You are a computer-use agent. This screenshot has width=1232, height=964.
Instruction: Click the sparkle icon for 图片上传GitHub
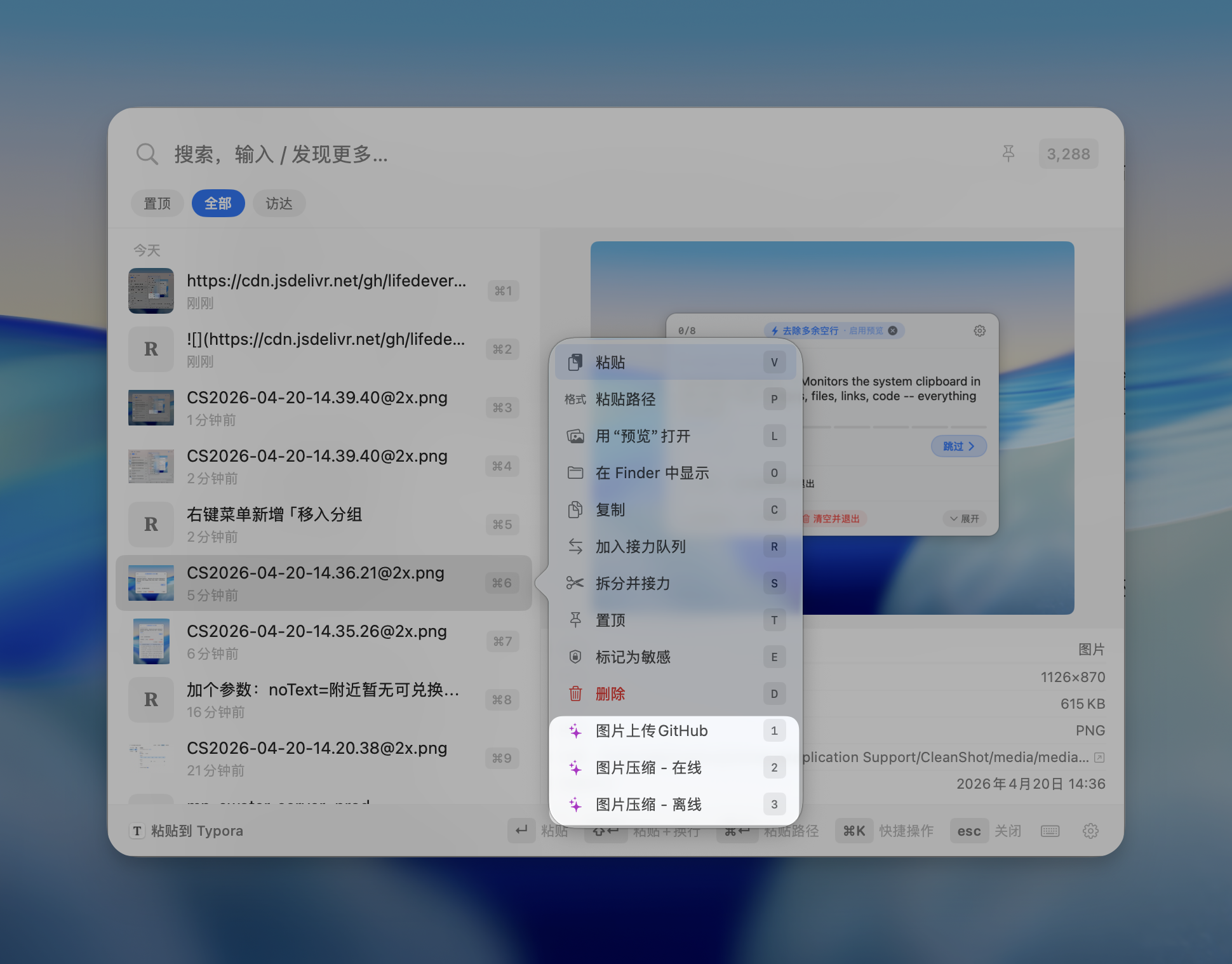coord(575,731)
